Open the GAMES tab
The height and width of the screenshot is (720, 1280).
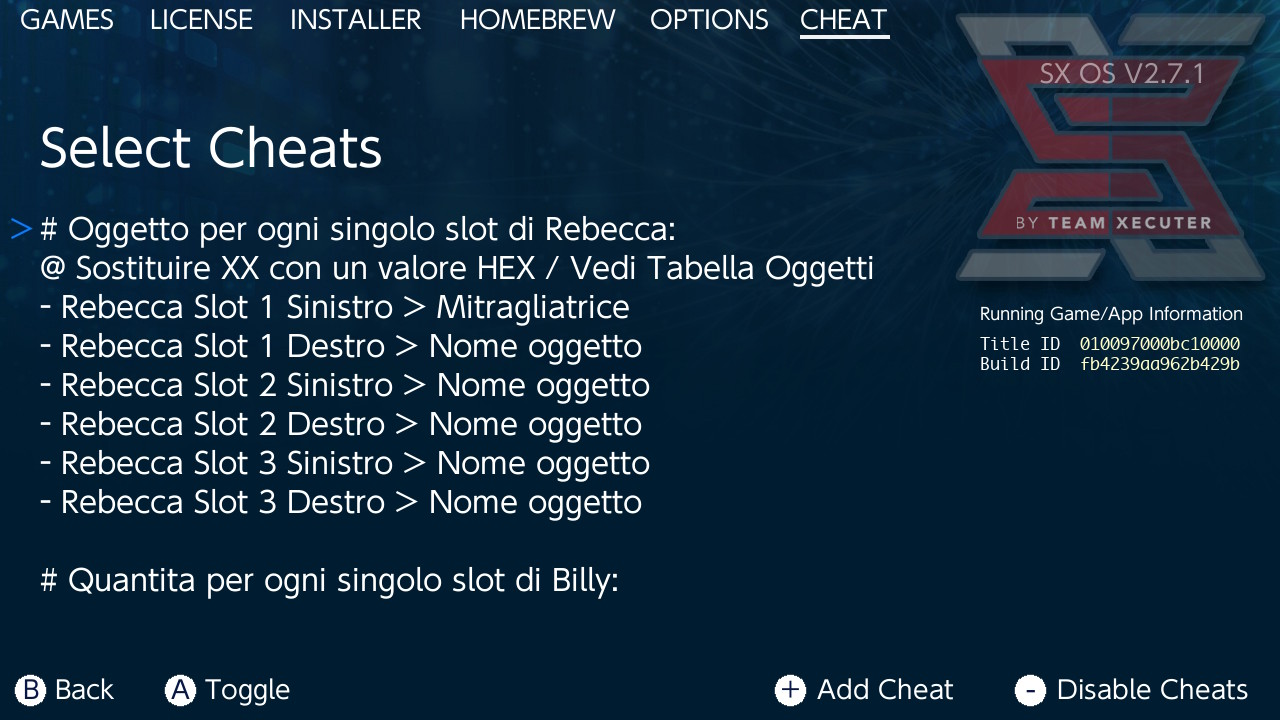(67, 20)
